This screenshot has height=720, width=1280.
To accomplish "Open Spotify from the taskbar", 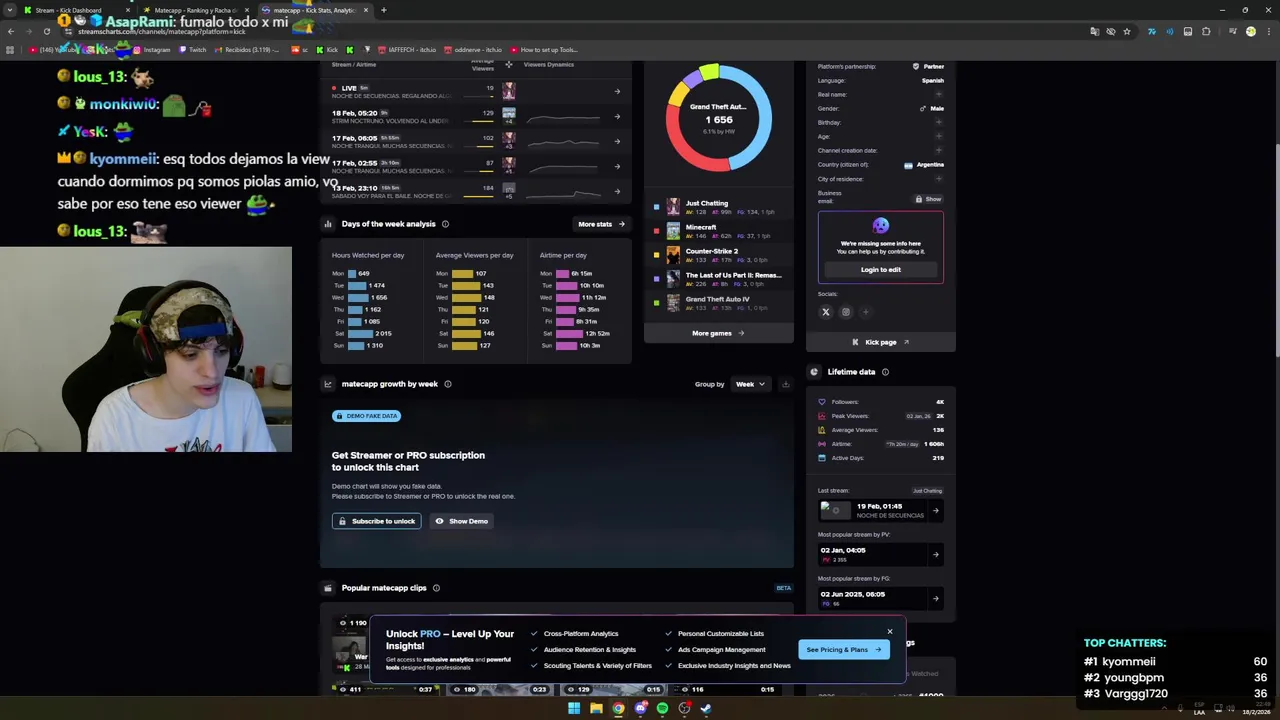I will click(x=662, y=708).
